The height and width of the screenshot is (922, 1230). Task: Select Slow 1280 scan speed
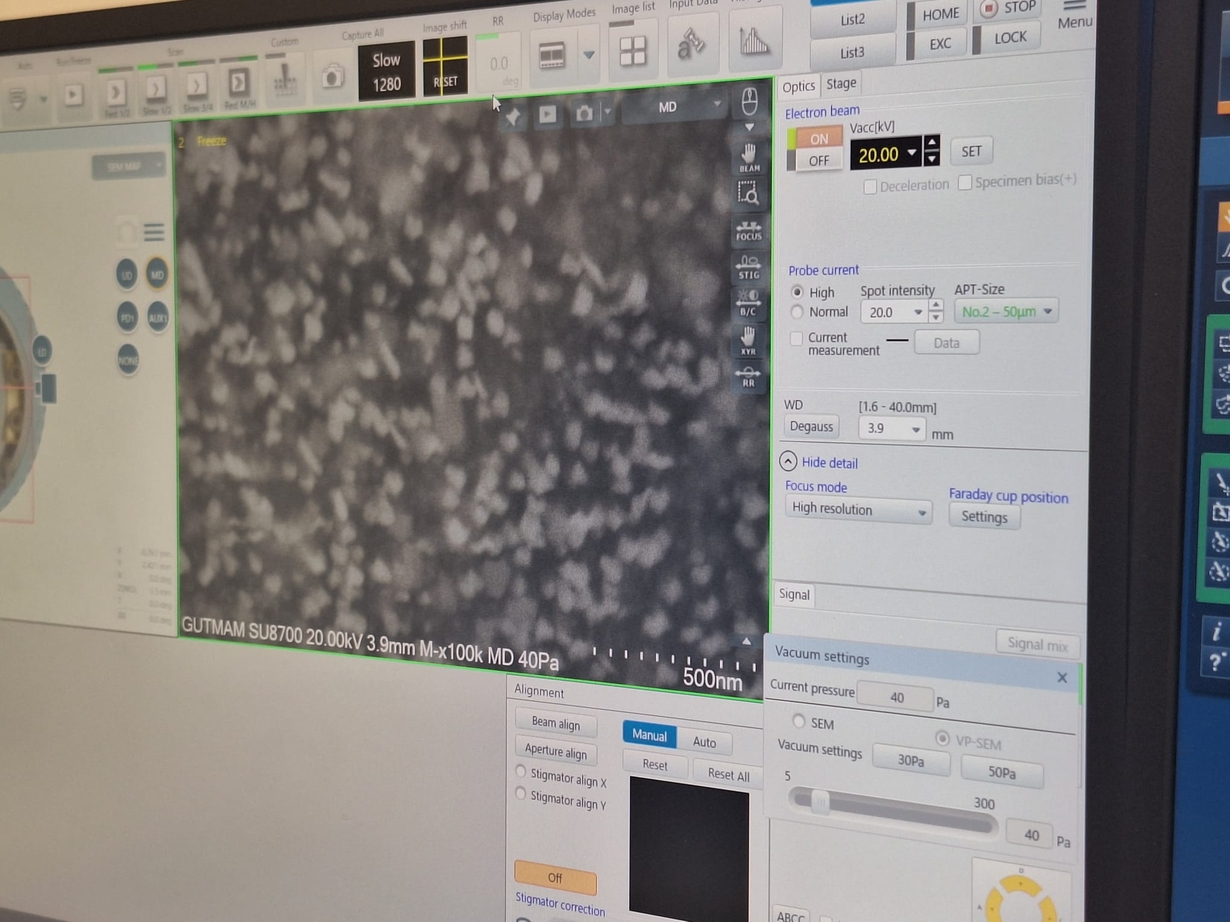coord(387,72)
